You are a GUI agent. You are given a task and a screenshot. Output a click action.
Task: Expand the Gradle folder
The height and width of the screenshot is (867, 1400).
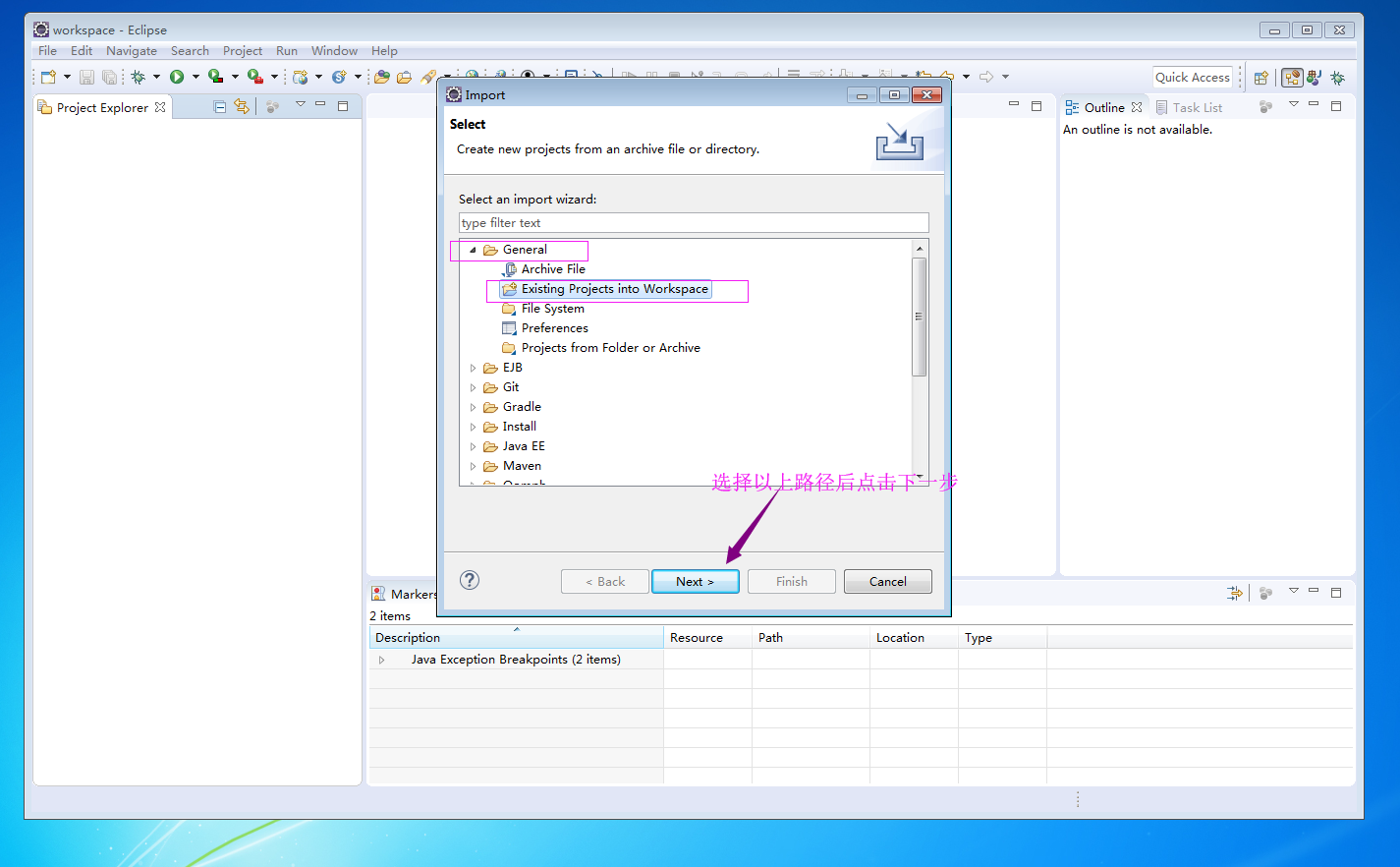tap(473, 407)
